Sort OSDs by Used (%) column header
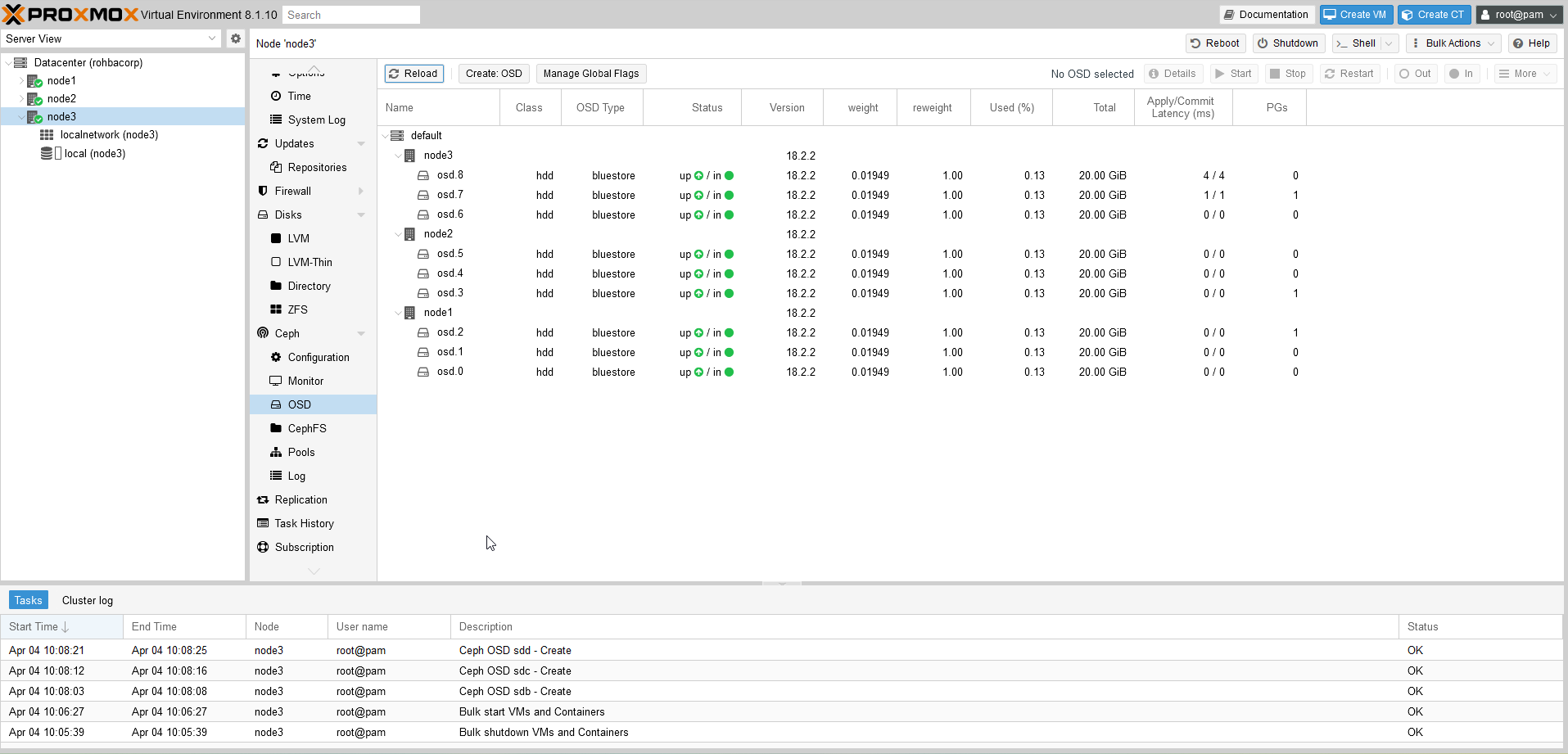Screen dimensions: 1568x754 [x=1012, y=107]
